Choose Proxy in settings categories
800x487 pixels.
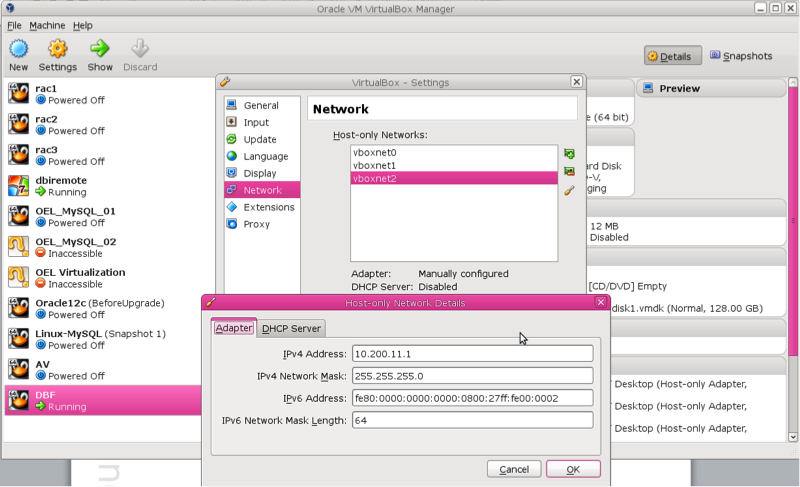coord(257,224)
